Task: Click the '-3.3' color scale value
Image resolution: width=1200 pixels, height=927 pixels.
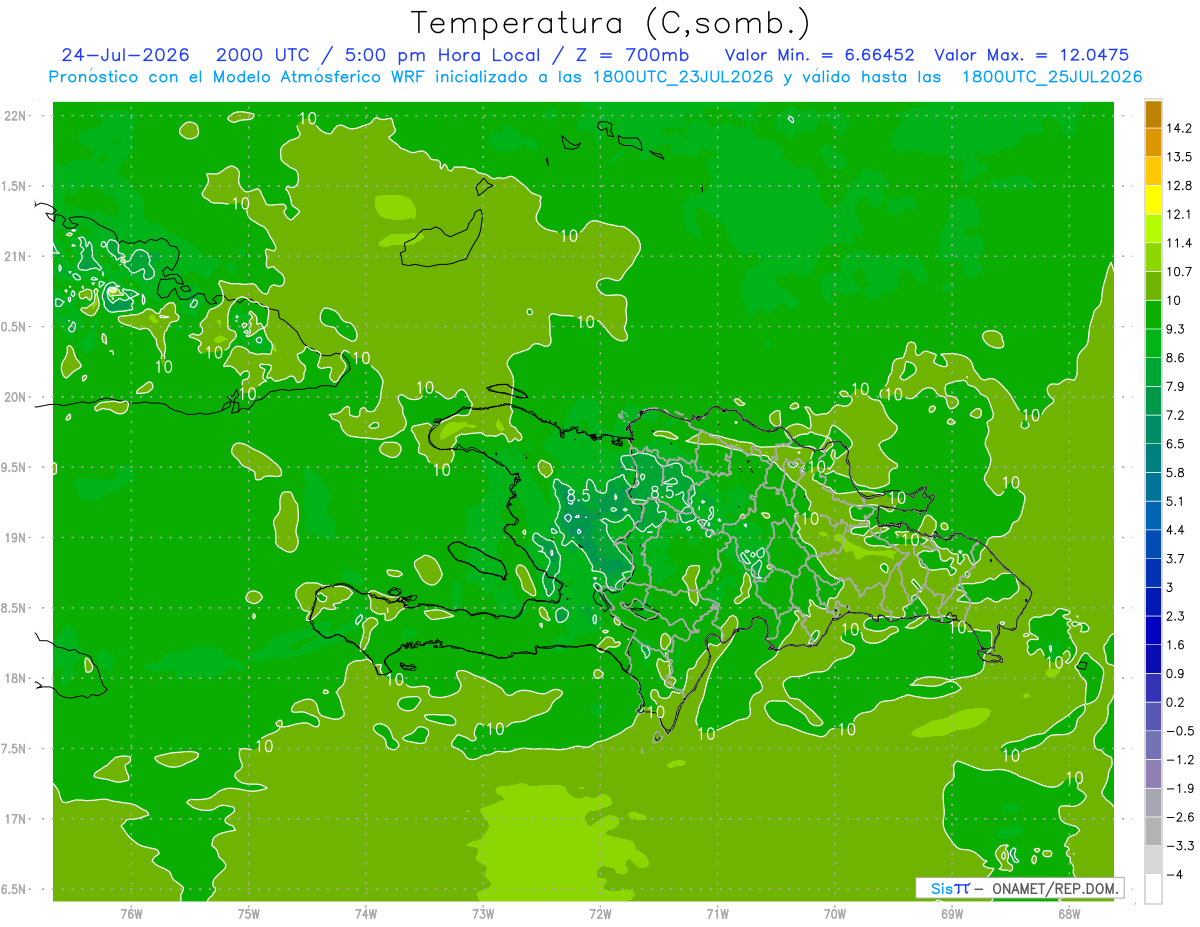Action: [x=1179, y=846]
